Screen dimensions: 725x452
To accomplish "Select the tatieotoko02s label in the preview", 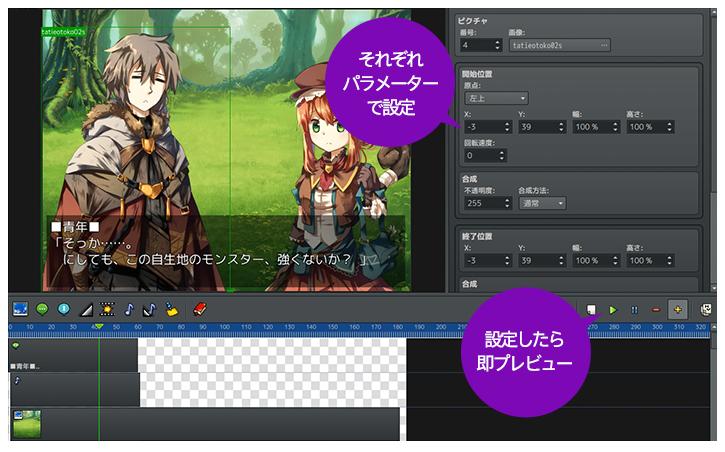I will pyautogui.click(x=63, y=31).
